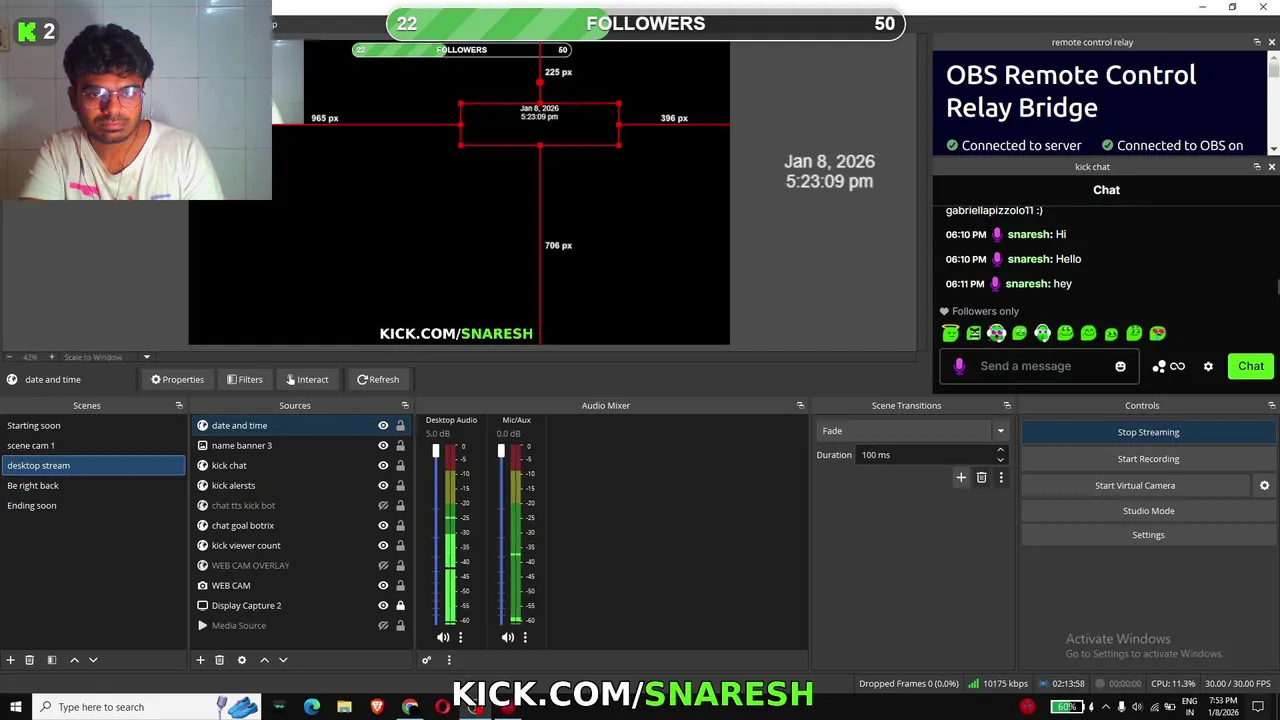
Task: Open Audio Mixer menu three-dot icon
Action: coord(449,660)
